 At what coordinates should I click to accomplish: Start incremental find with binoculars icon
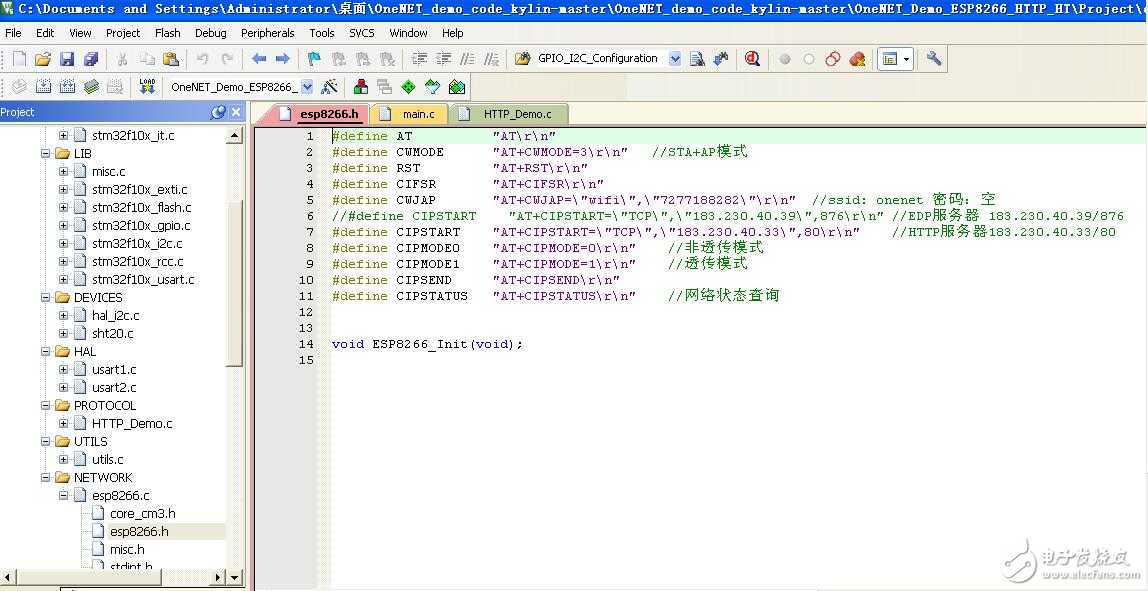(721, 59)
